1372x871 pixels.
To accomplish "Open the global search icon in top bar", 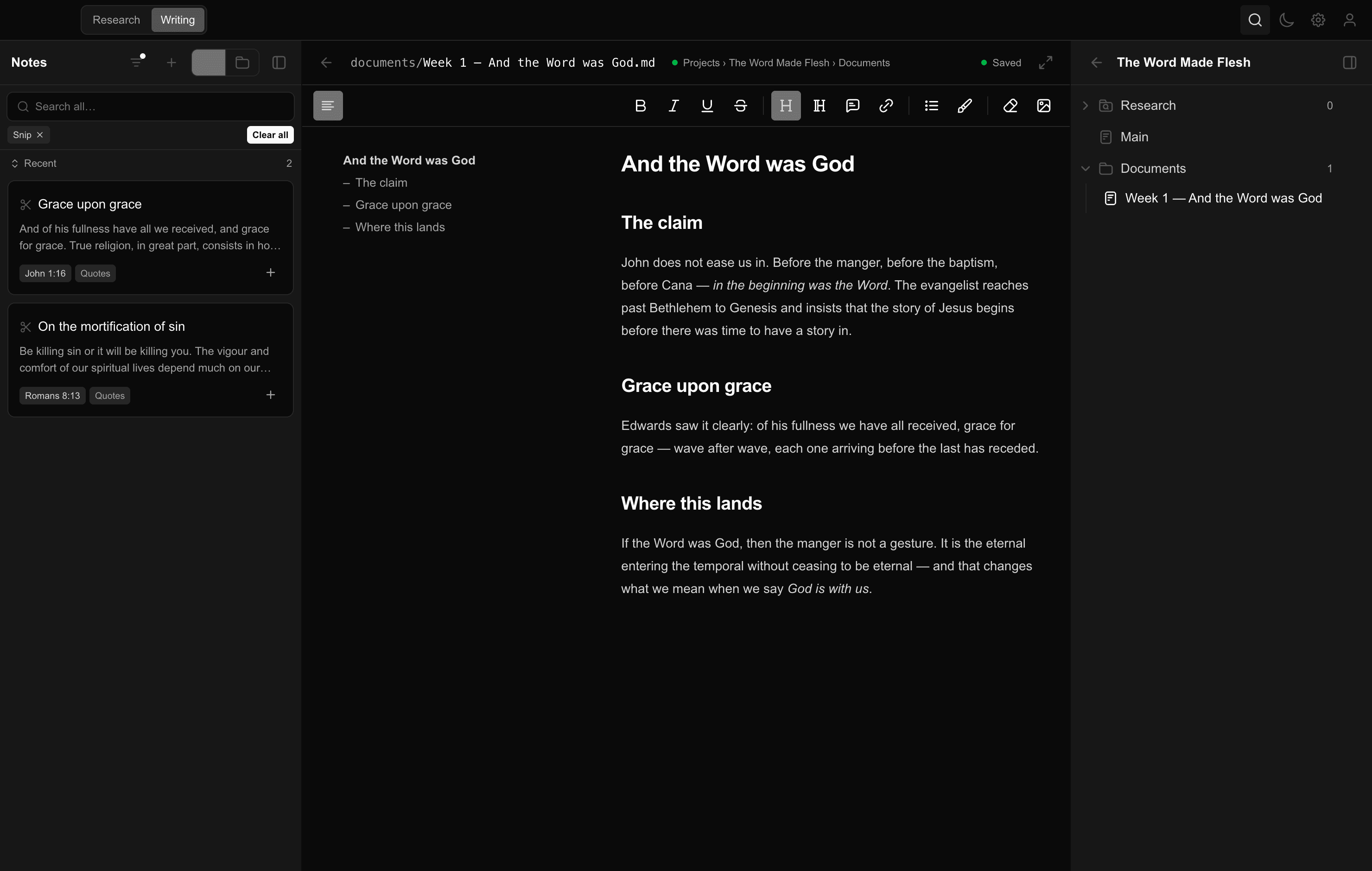I will pyautogui.click(x=1255, y=20).
